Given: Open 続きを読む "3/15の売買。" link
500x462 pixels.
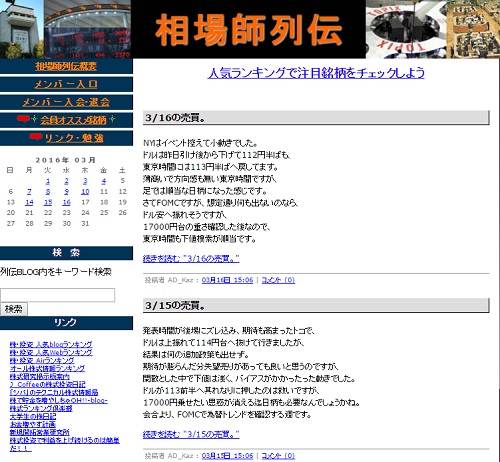Looking at the screenshot, I should point(191,434).
